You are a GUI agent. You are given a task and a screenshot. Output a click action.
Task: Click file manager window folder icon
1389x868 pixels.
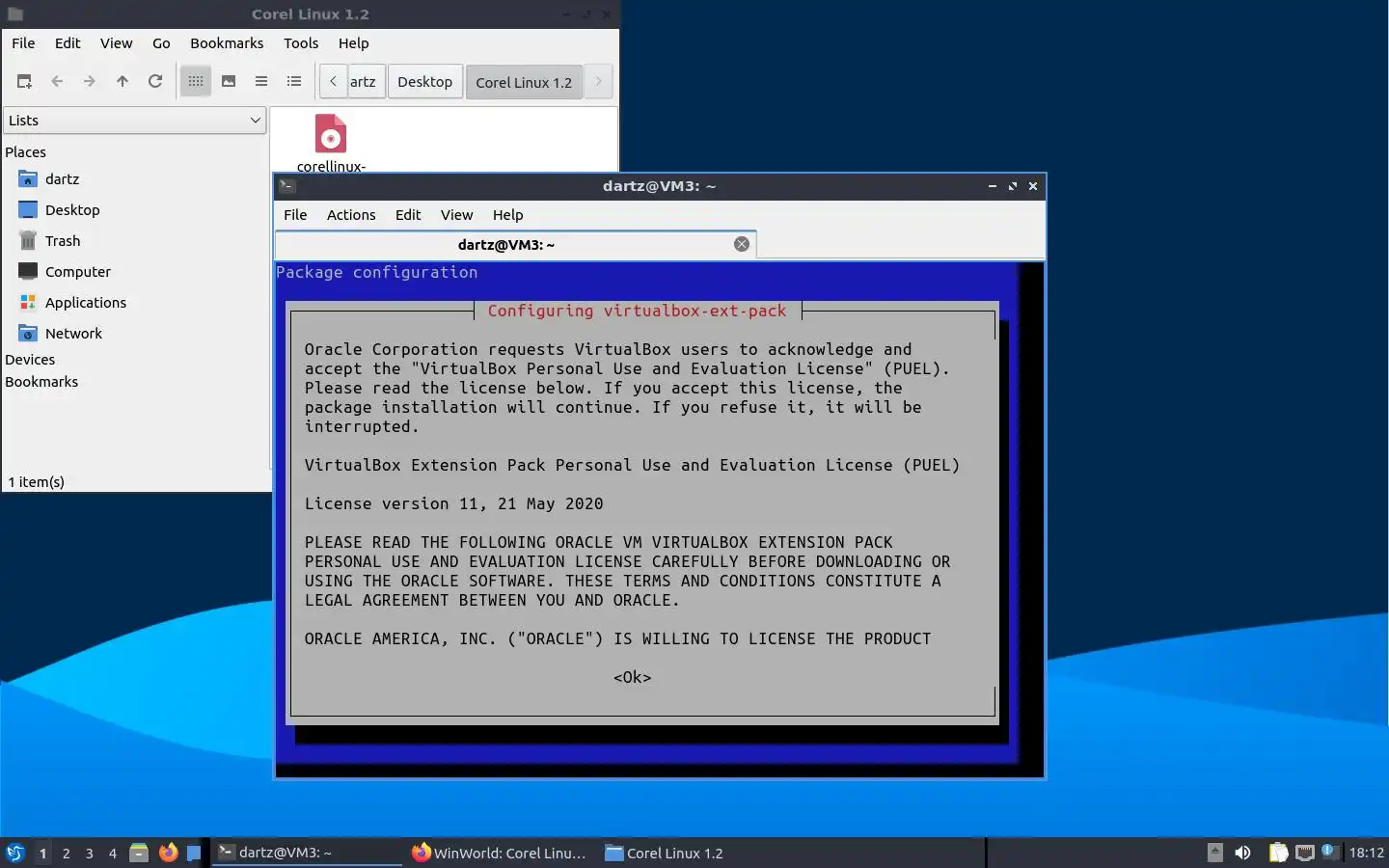pos(14,14)
